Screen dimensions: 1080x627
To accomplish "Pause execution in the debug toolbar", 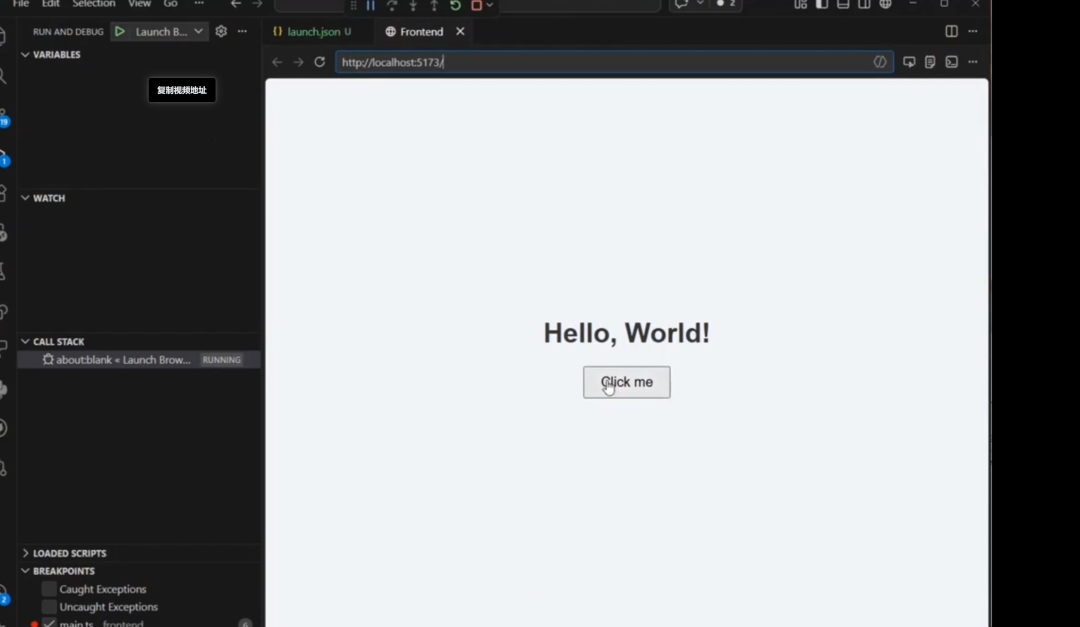I will (369, 6).
